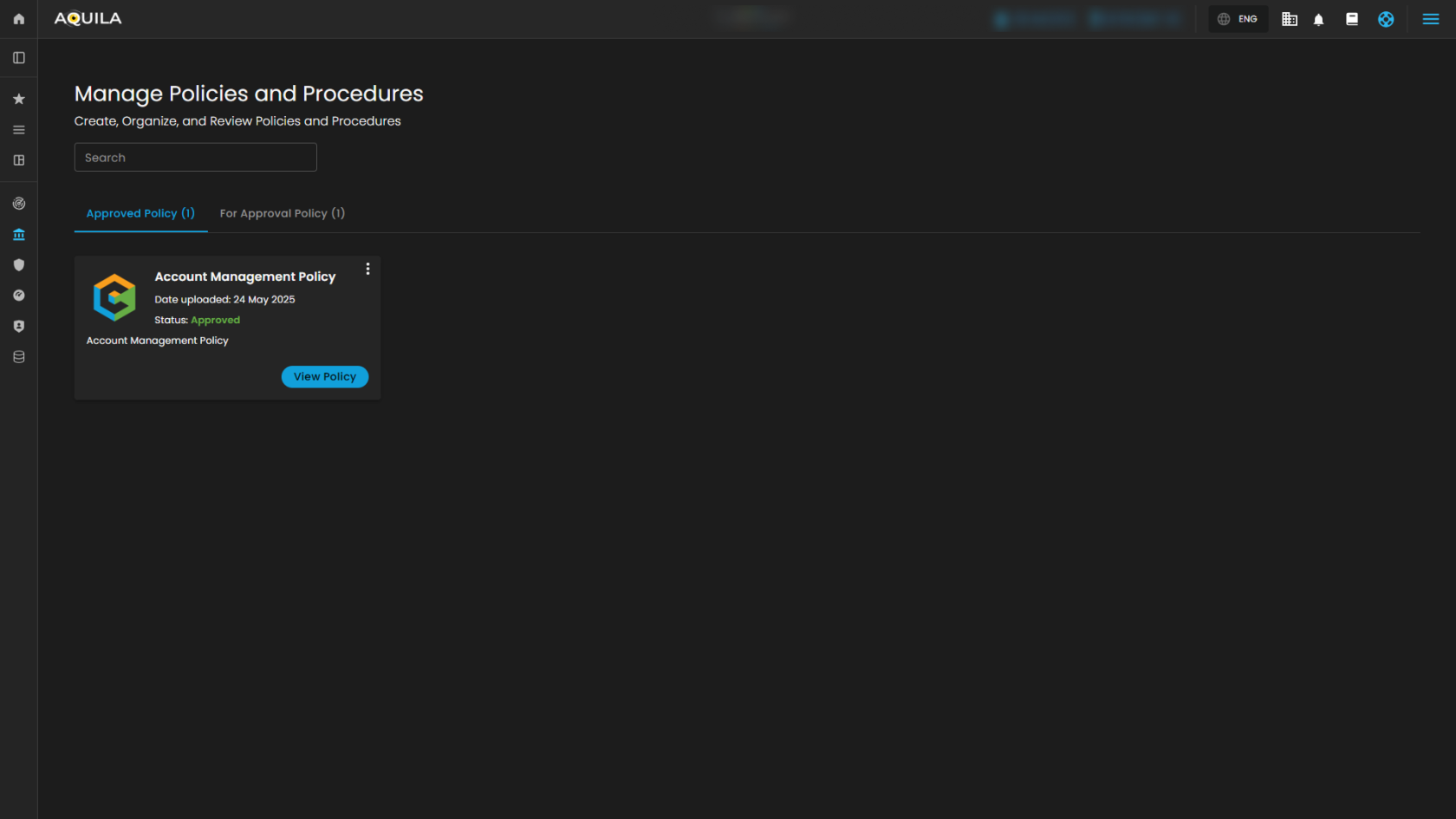Expand the blue hamburger menu at top right

(x=1430, y=19)
